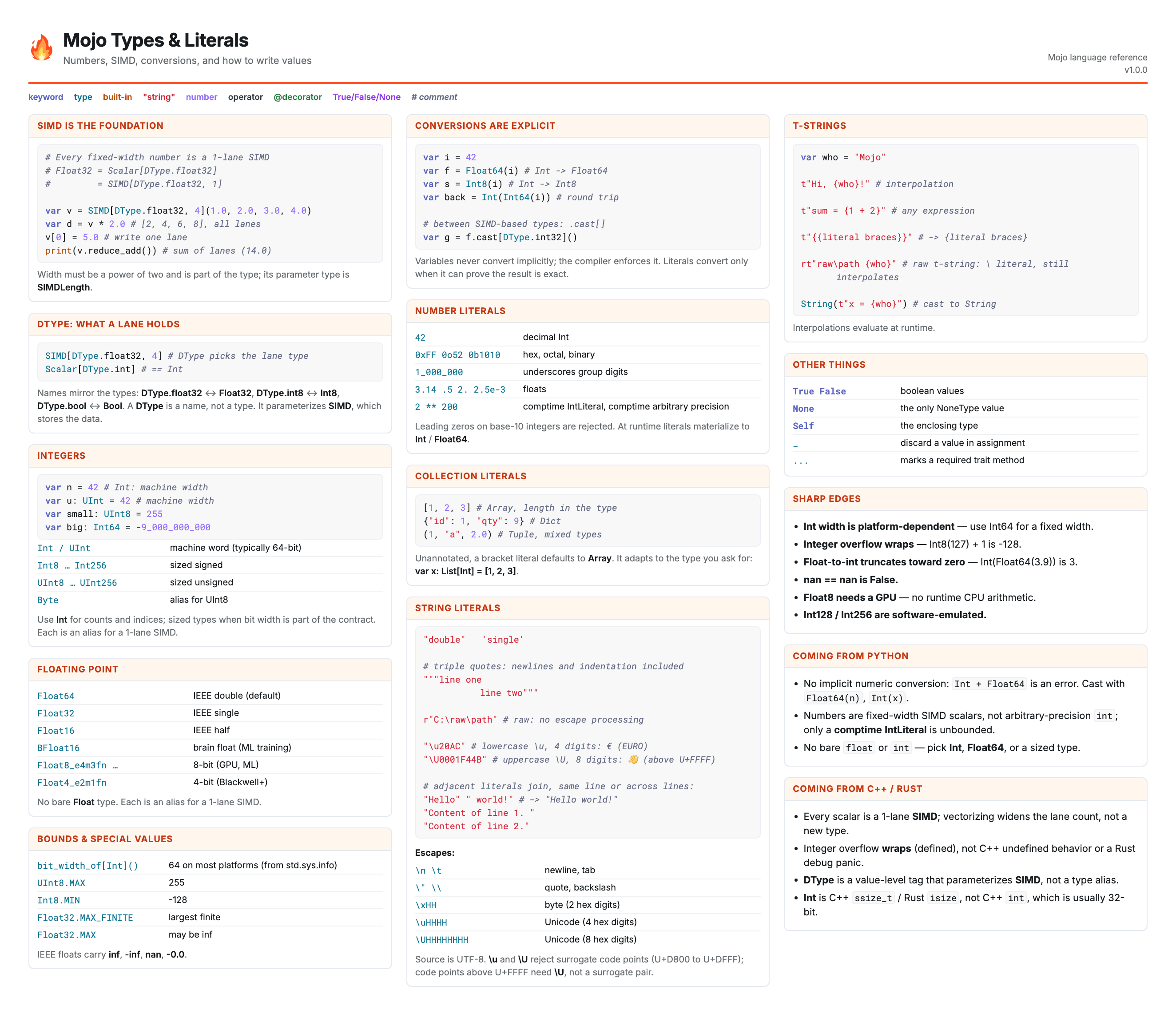Click the "SHARP EDGES" section header
This screenshot has width=1176, height=1010.
click(827, 499)
